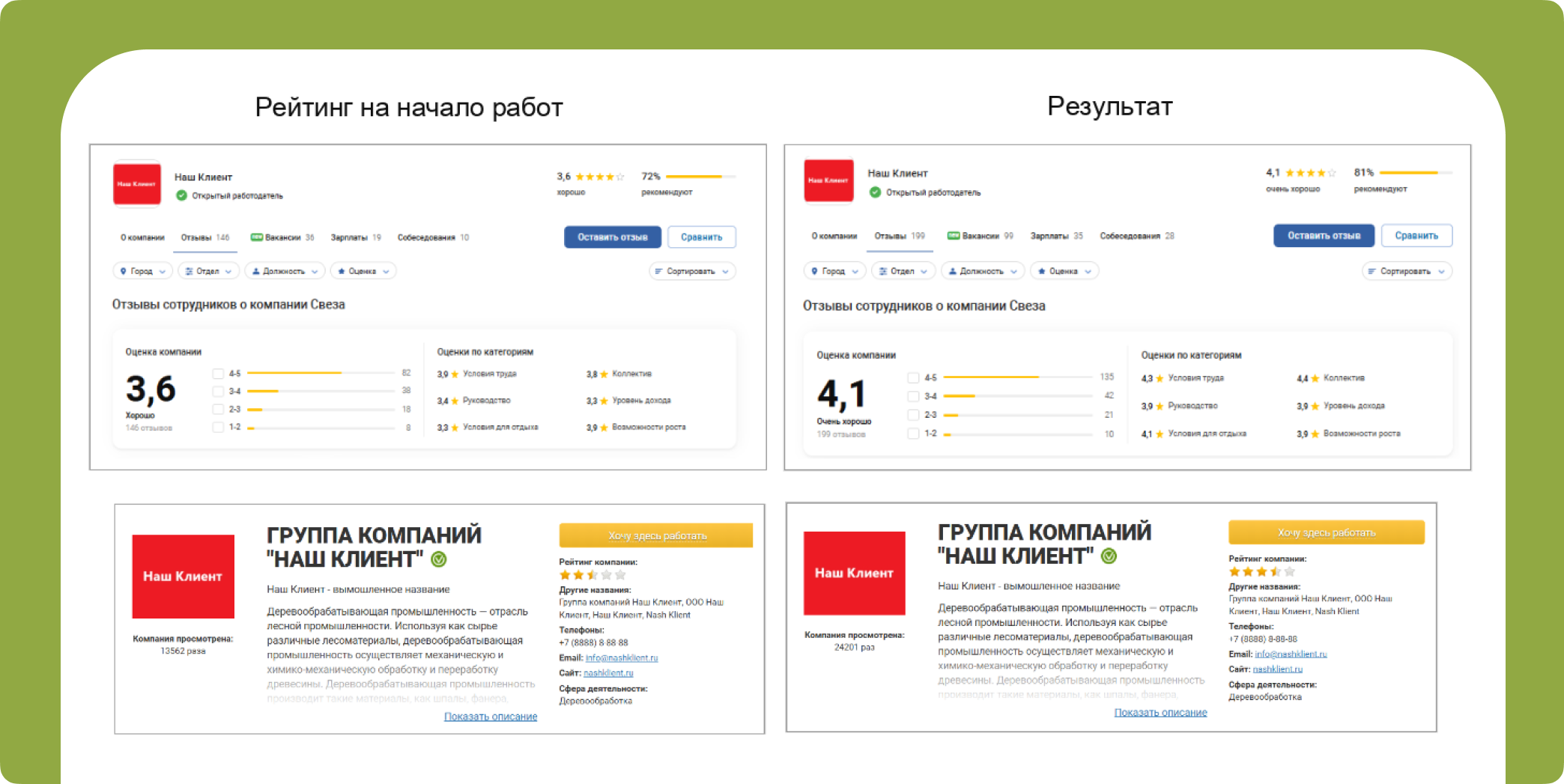1564x784 pixels.
Task: Check the 4-5 rating box with 82 reviews
Action: [218, 374]
